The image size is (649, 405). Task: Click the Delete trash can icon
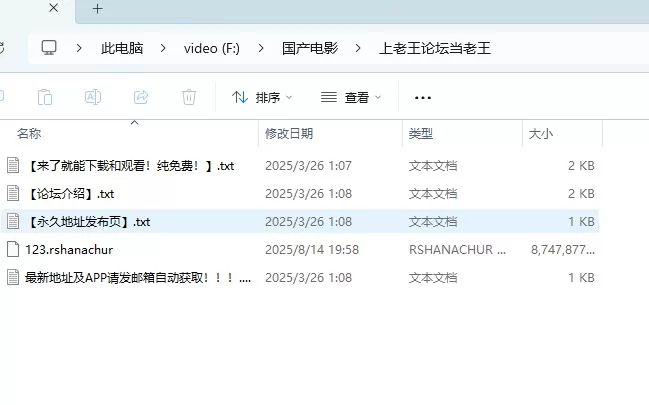[x=189, y=97]
